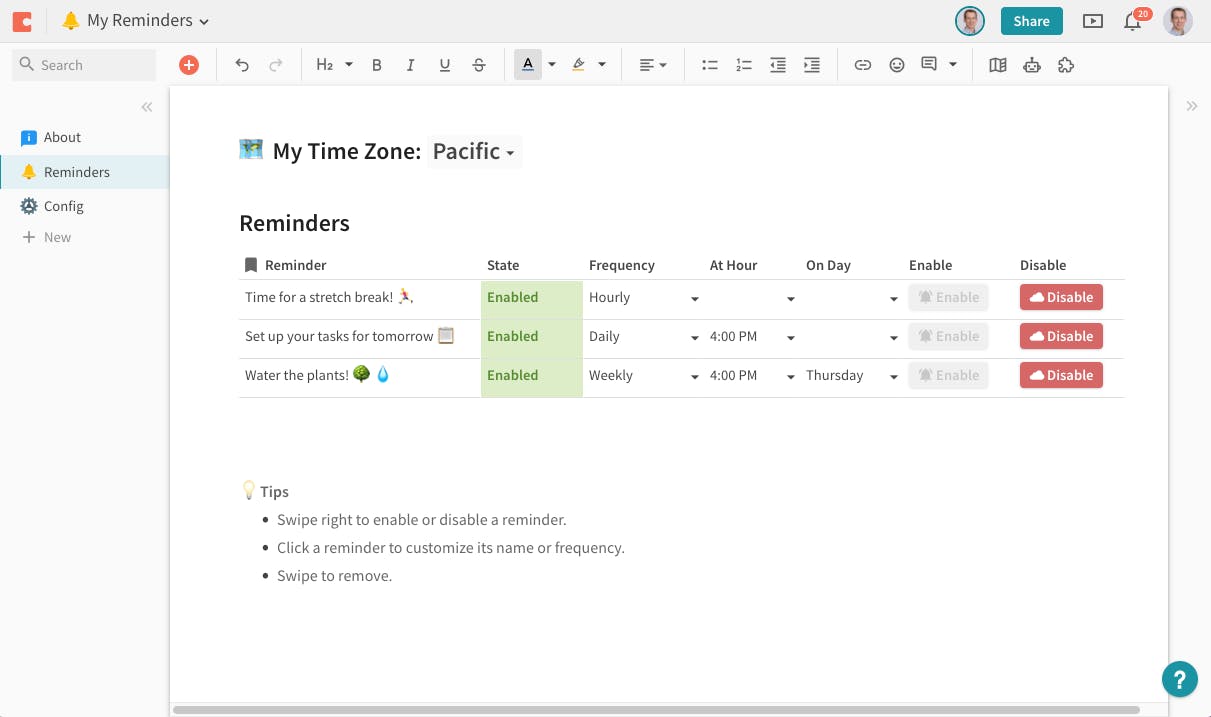Open the help question mark button
Screen dimensions: 1211x717
(x=1180, y=678)
